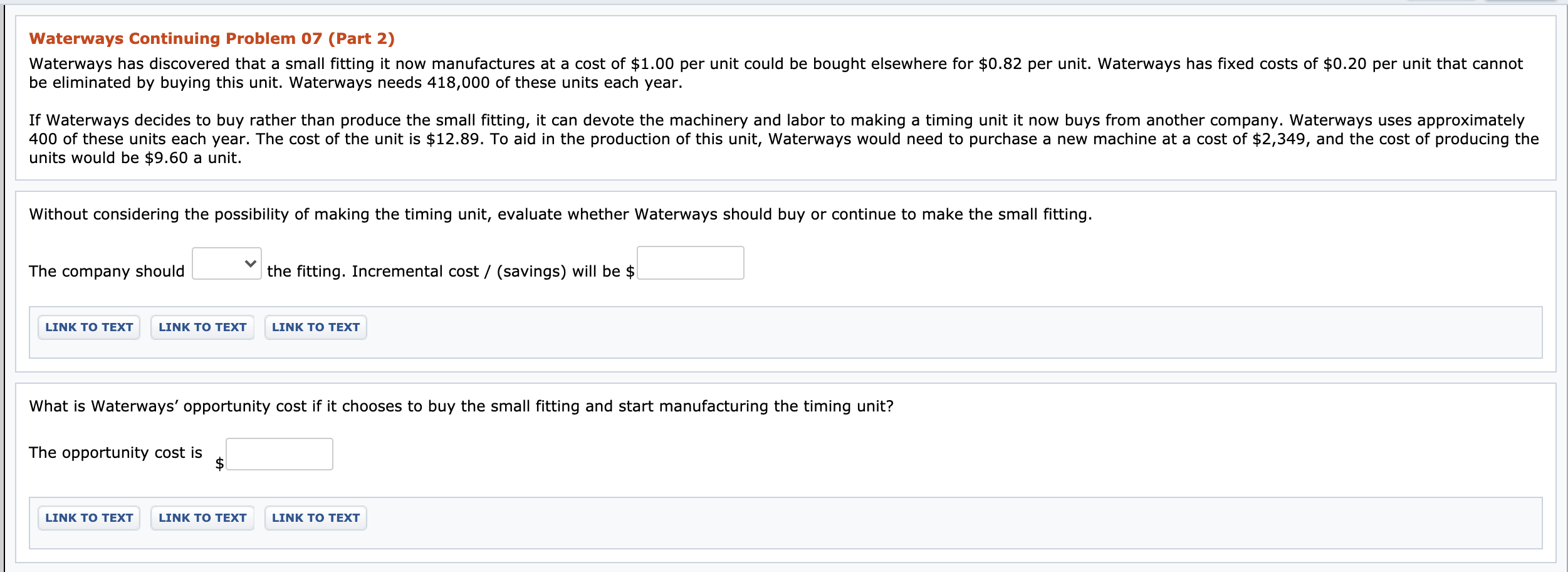Viewport: 1568px width, 572px height.
Task: Open the last LINK TO TEXT under the opportunity cost question
Action: coord(315,517)
